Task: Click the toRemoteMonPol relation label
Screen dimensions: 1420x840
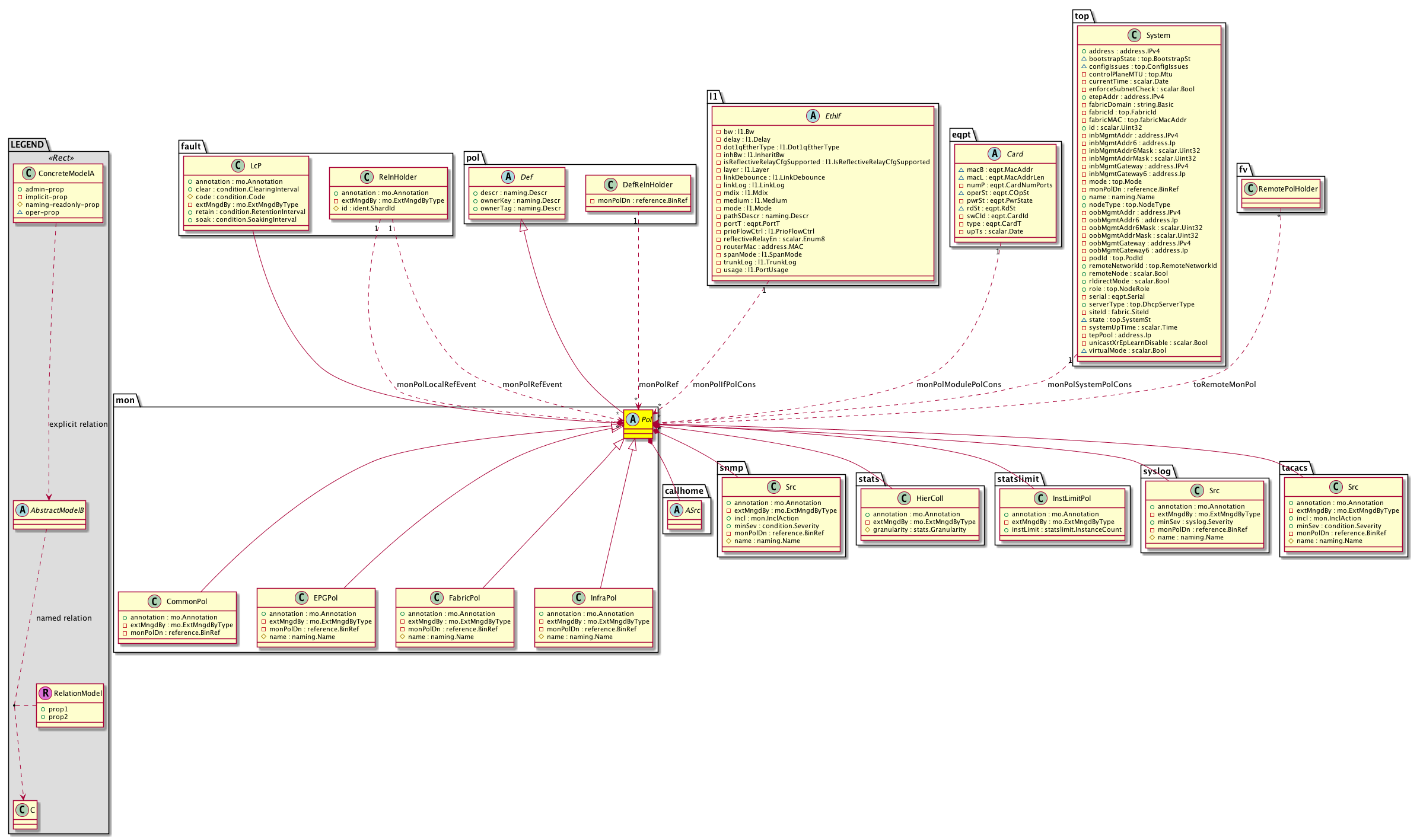Action: 1224,384
